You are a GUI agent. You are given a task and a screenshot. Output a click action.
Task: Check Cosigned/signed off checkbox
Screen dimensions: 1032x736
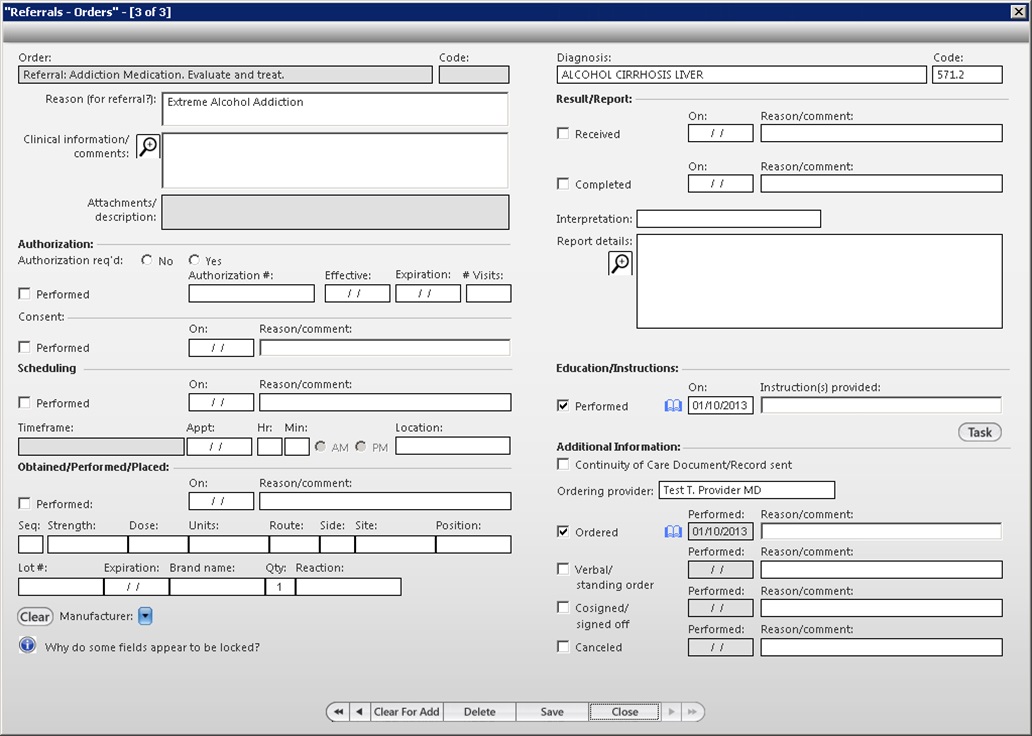tap(563, 607)
